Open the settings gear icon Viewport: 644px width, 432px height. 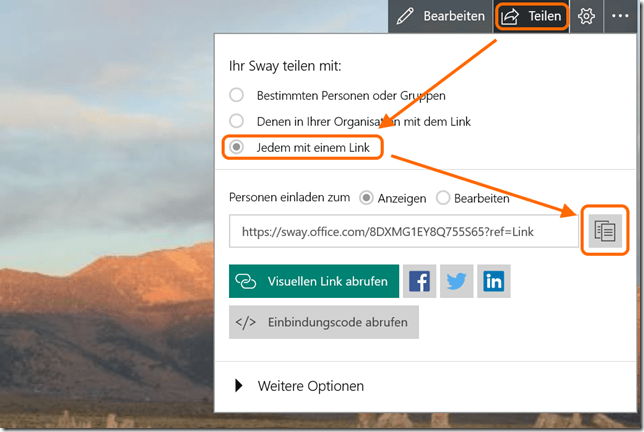587,16
